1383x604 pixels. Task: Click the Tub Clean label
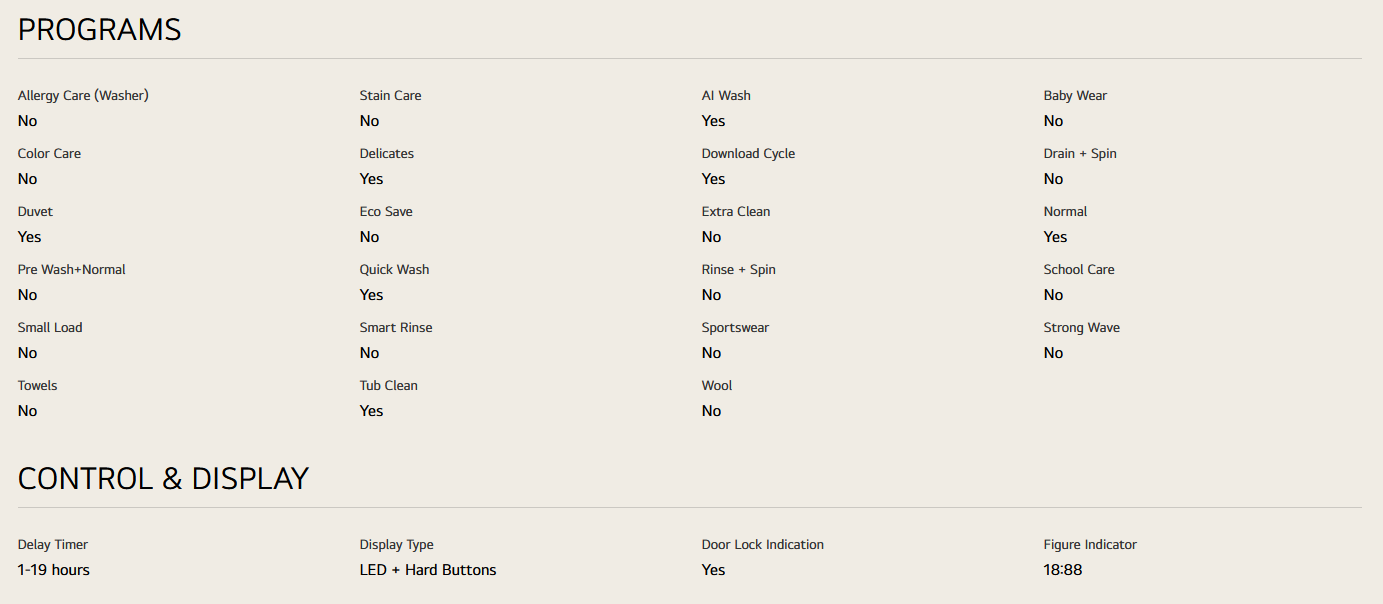389,386
